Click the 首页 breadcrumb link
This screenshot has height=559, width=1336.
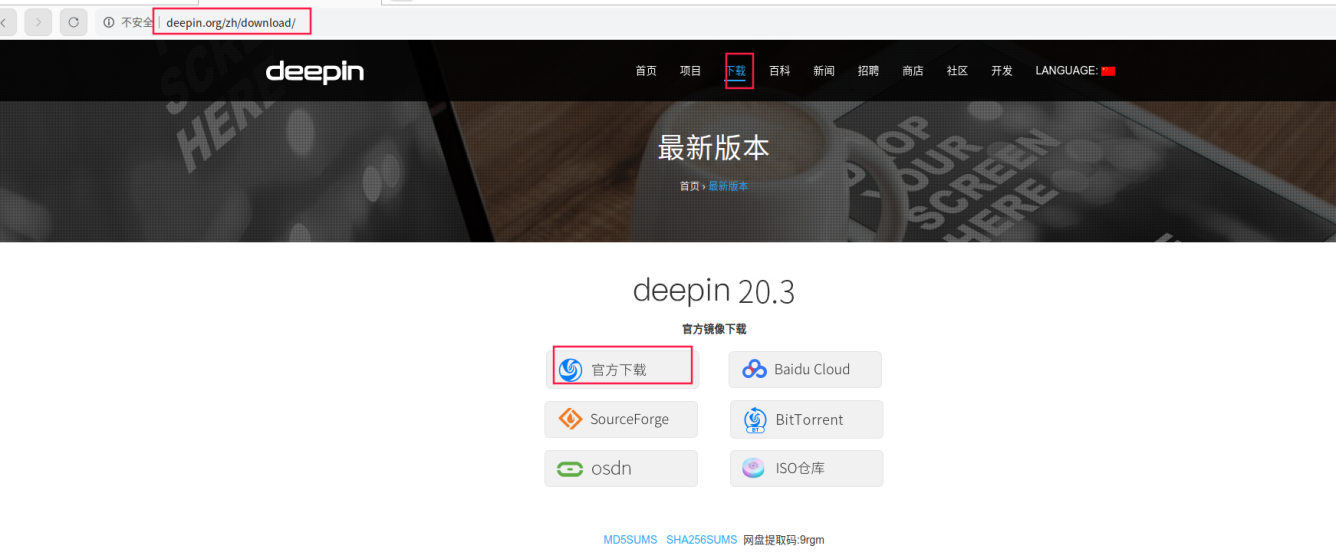pyautogui.click(x=689, y=186)
